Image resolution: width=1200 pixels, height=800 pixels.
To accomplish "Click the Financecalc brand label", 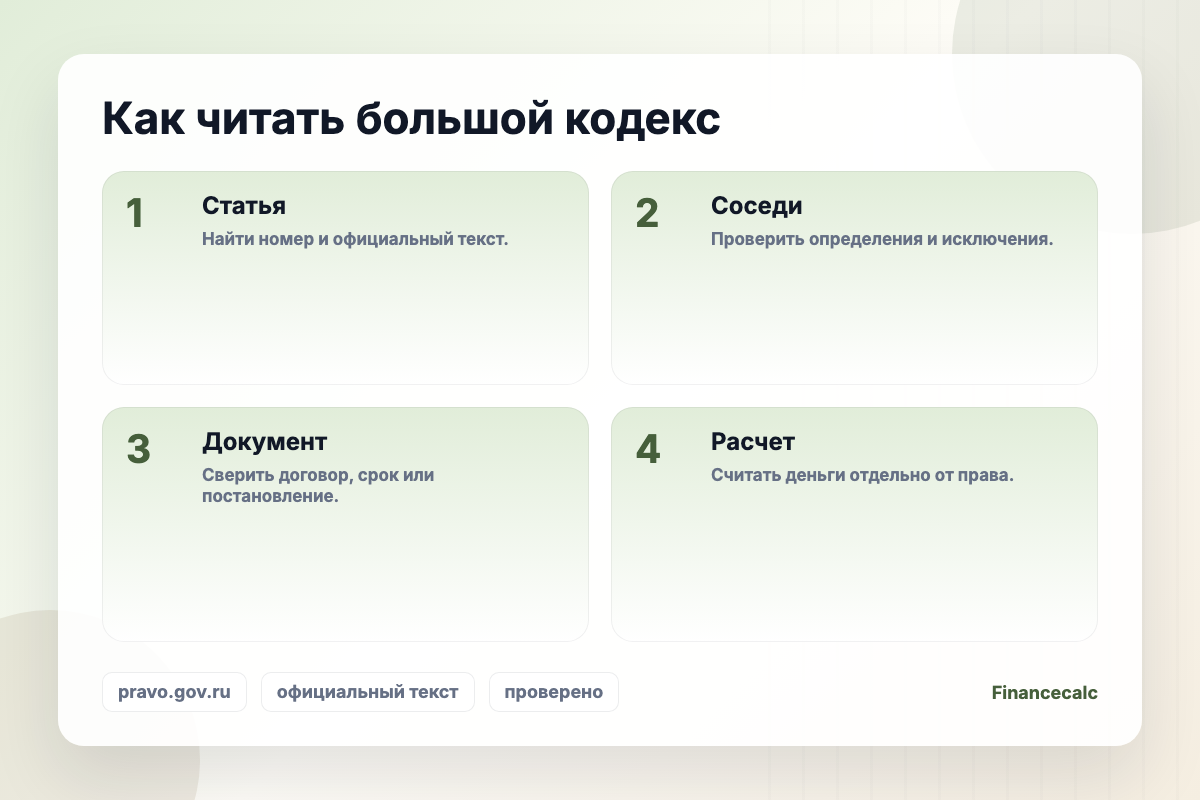I will pyautogui.click(x=1044, y=692).
